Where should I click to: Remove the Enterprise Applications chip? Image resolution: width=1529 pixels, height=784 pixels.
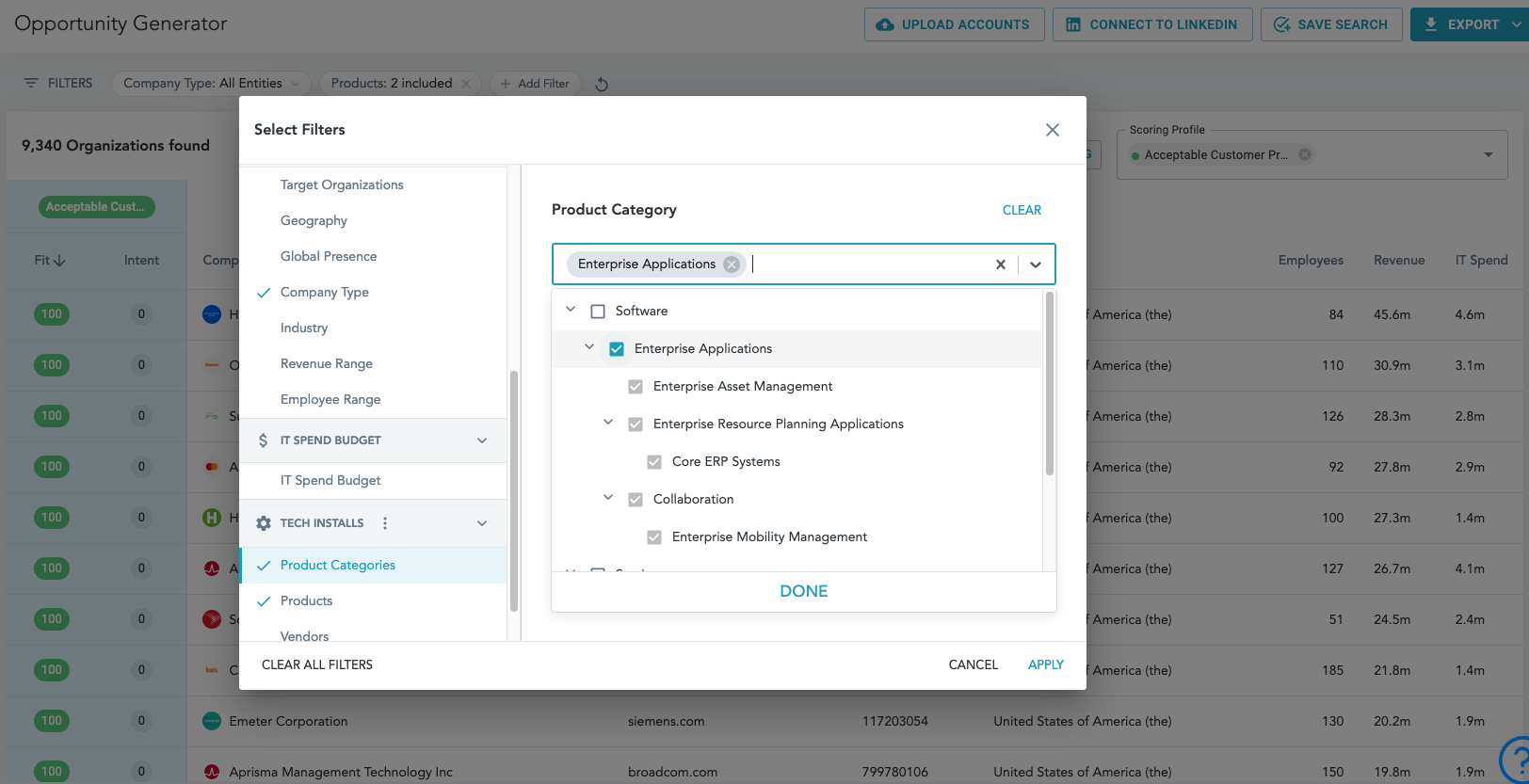[x=732, y=264]
